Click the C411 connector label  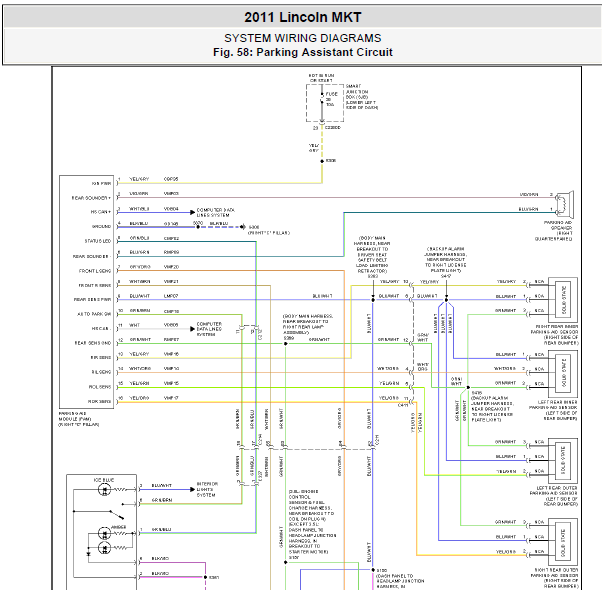(403, 405)
